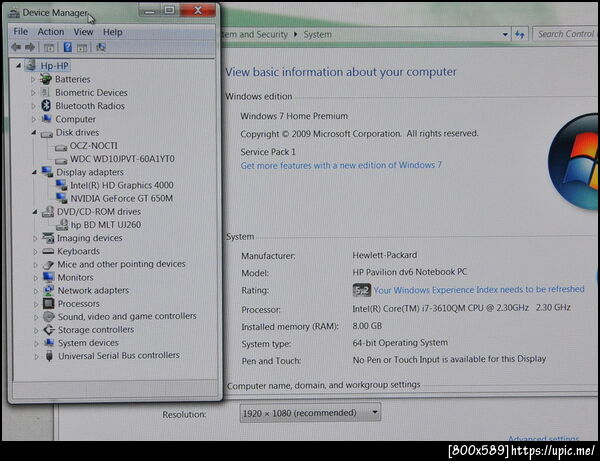The image size is (600, 461).
Task: Click the Display adapters category icon
Action: tap(47, 172)
